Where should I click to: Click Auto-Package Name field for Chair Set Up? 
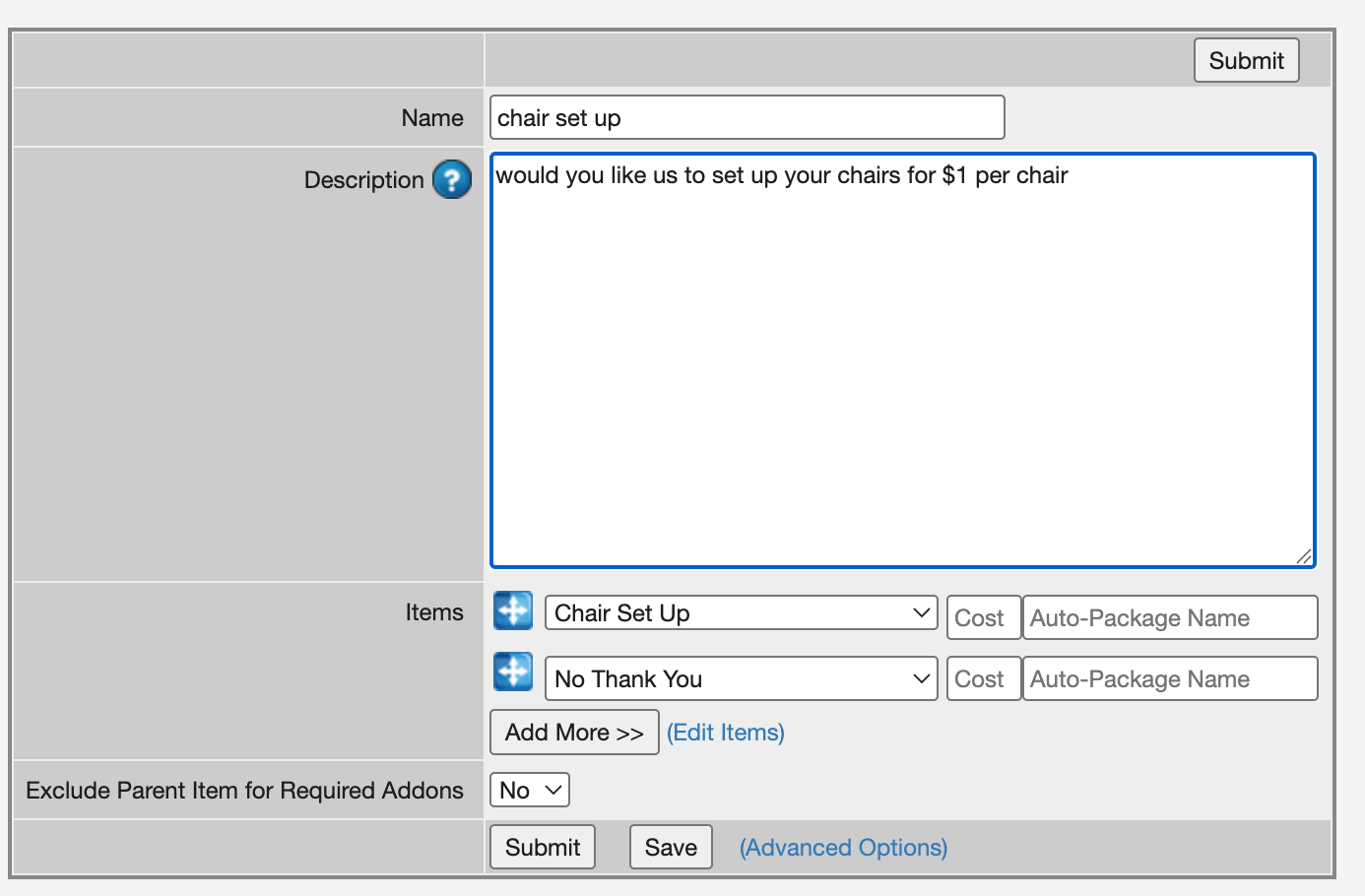(1170, 617)
